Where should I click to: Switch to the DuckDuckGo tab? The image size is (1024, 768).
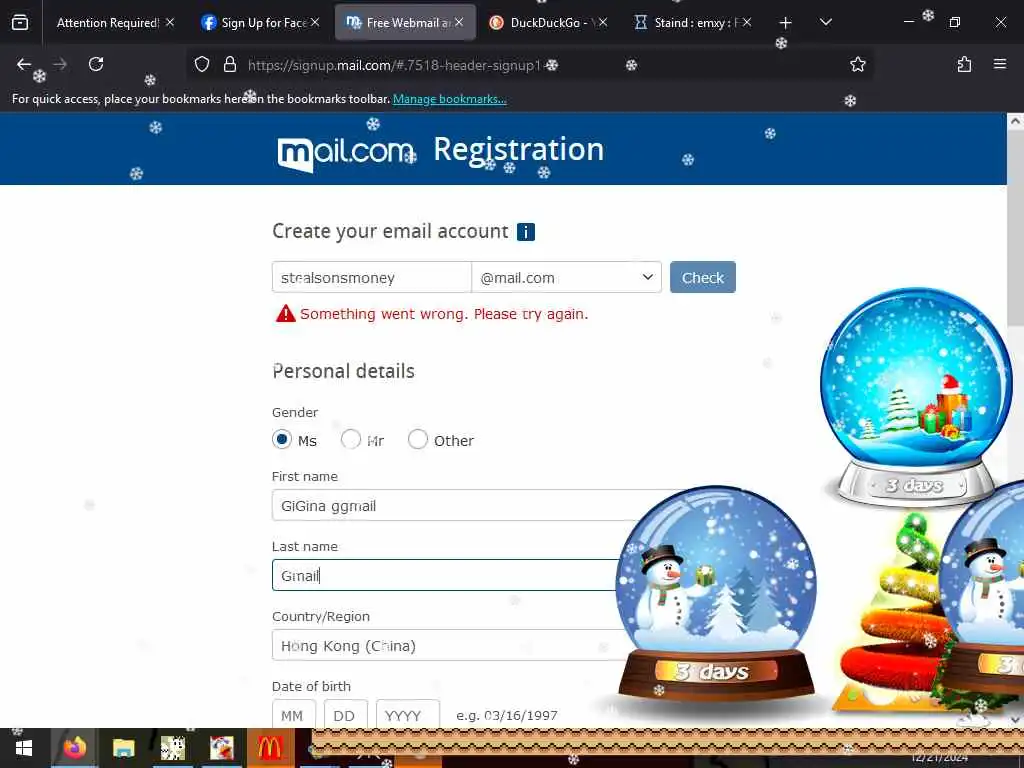coord(547,23)
